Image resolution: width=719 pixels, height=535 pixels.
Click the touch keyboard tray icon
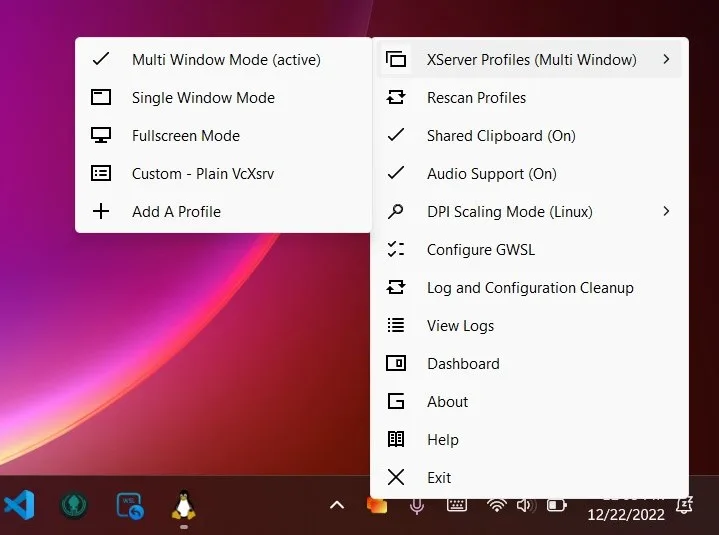point(457,505)
